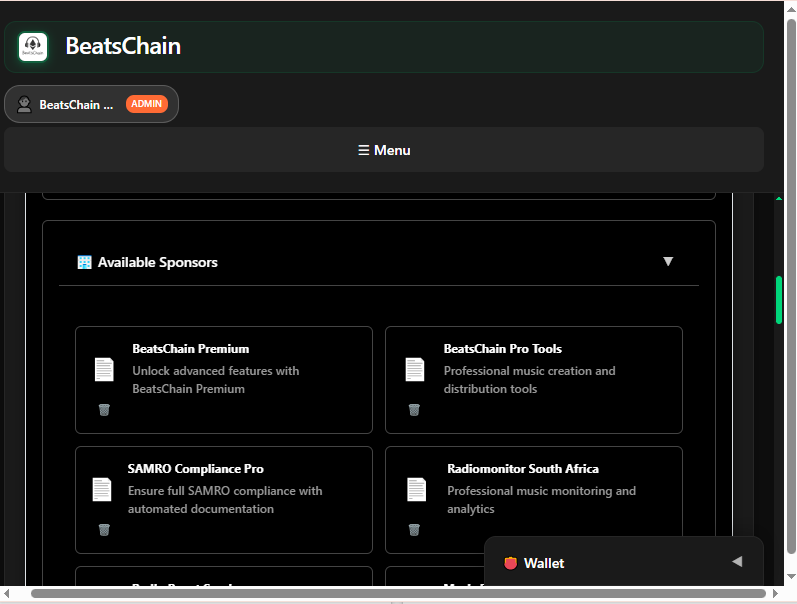Delete BeatsChain Premium sponsor via trash icon
This screenshot has width=797, height=604.
pos(104,410)
